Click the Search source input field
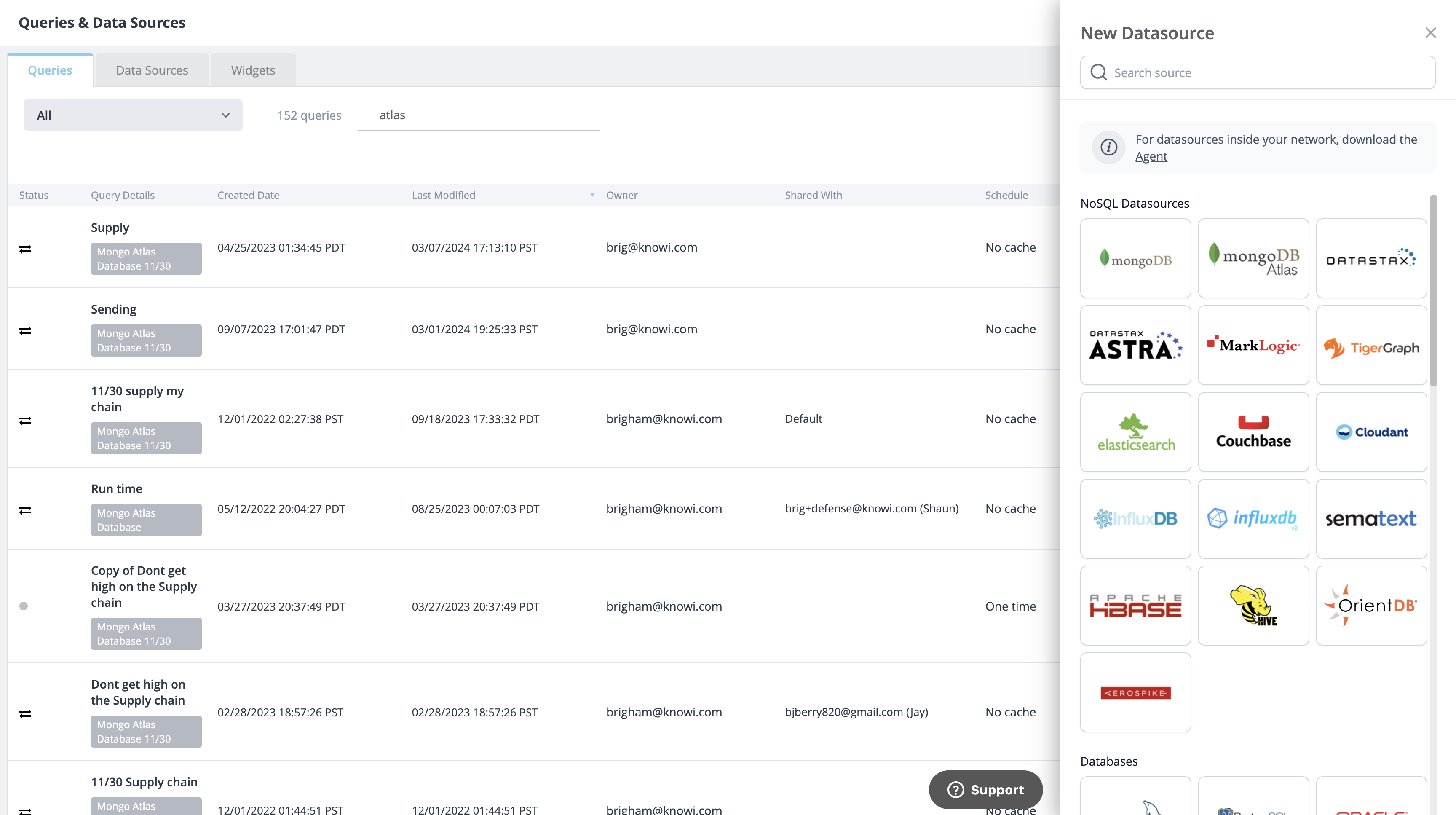This screenshot has height=815, width=1456. click(1258, 72)
